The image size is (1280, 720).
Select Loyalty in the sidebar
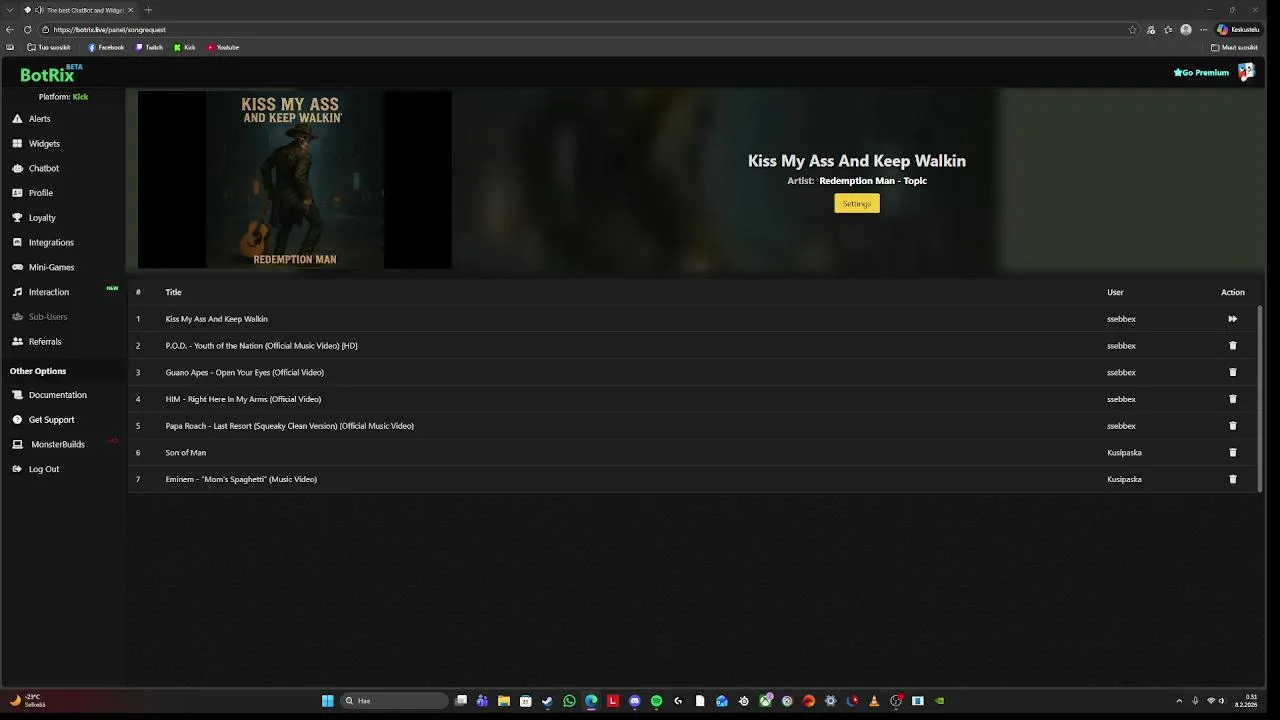point(34,218)
